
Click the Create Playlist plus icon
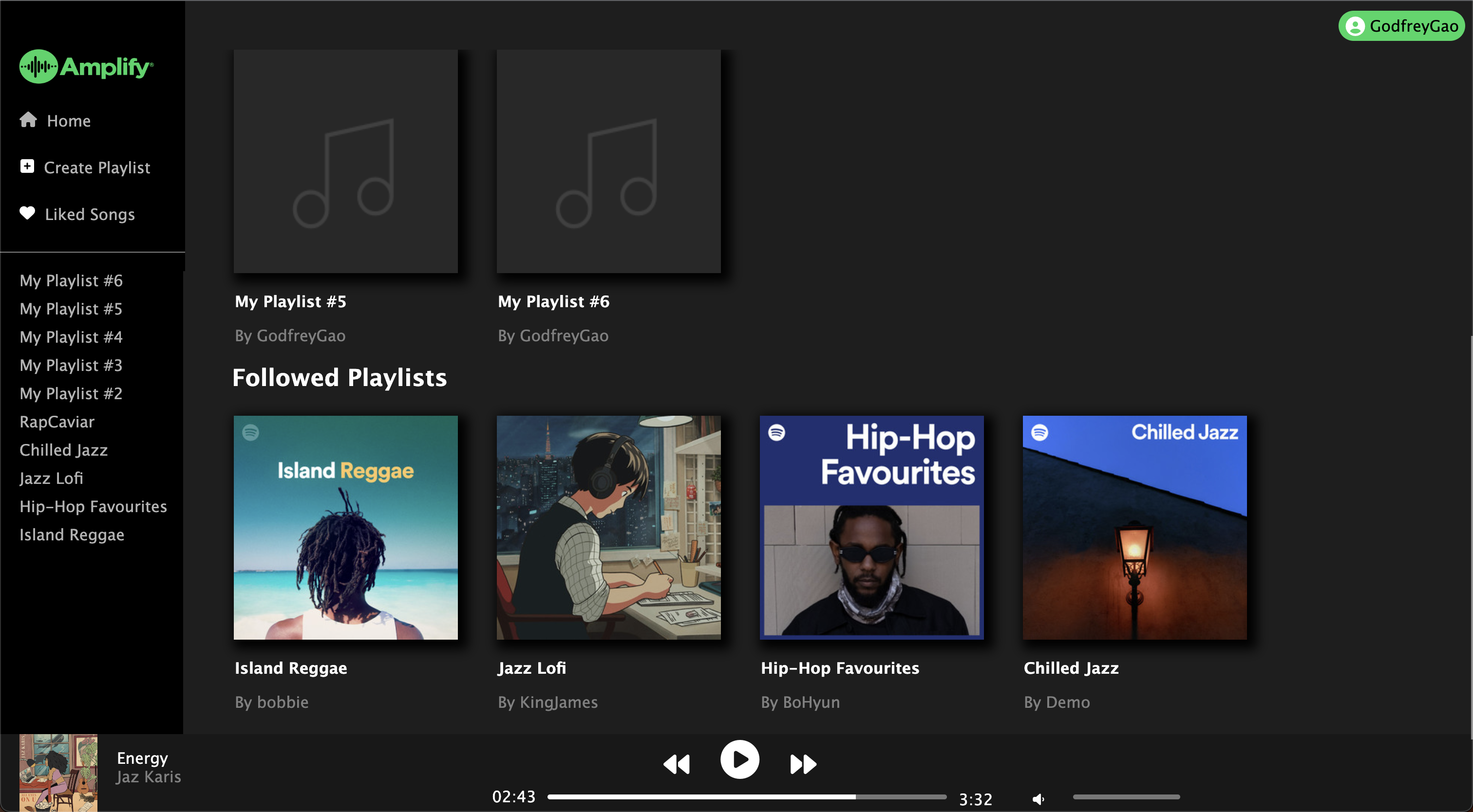pyautogui.click(x=27, y=166)
